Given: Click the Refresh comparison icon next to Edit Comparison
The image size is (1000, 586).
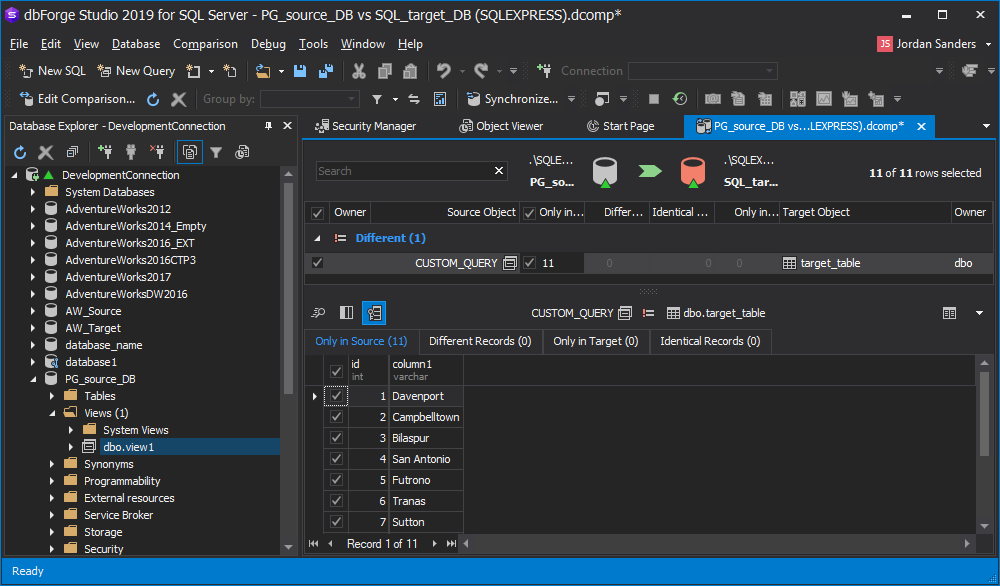Looking at the screenshot, I should [x=153, y=99].
